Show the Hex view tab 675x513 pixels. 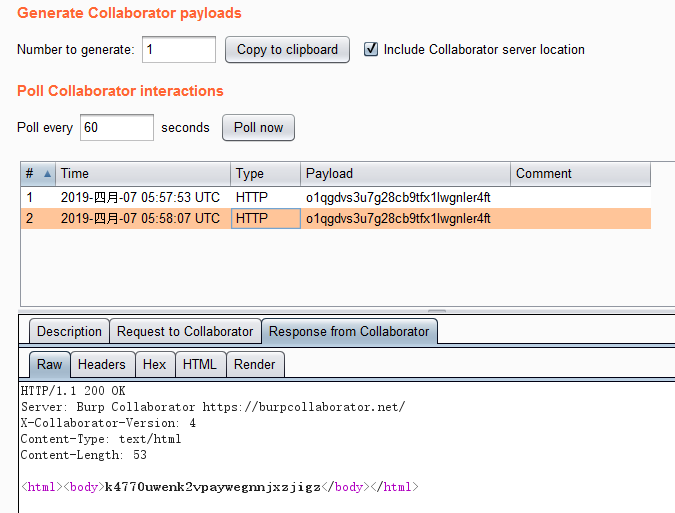154,365
